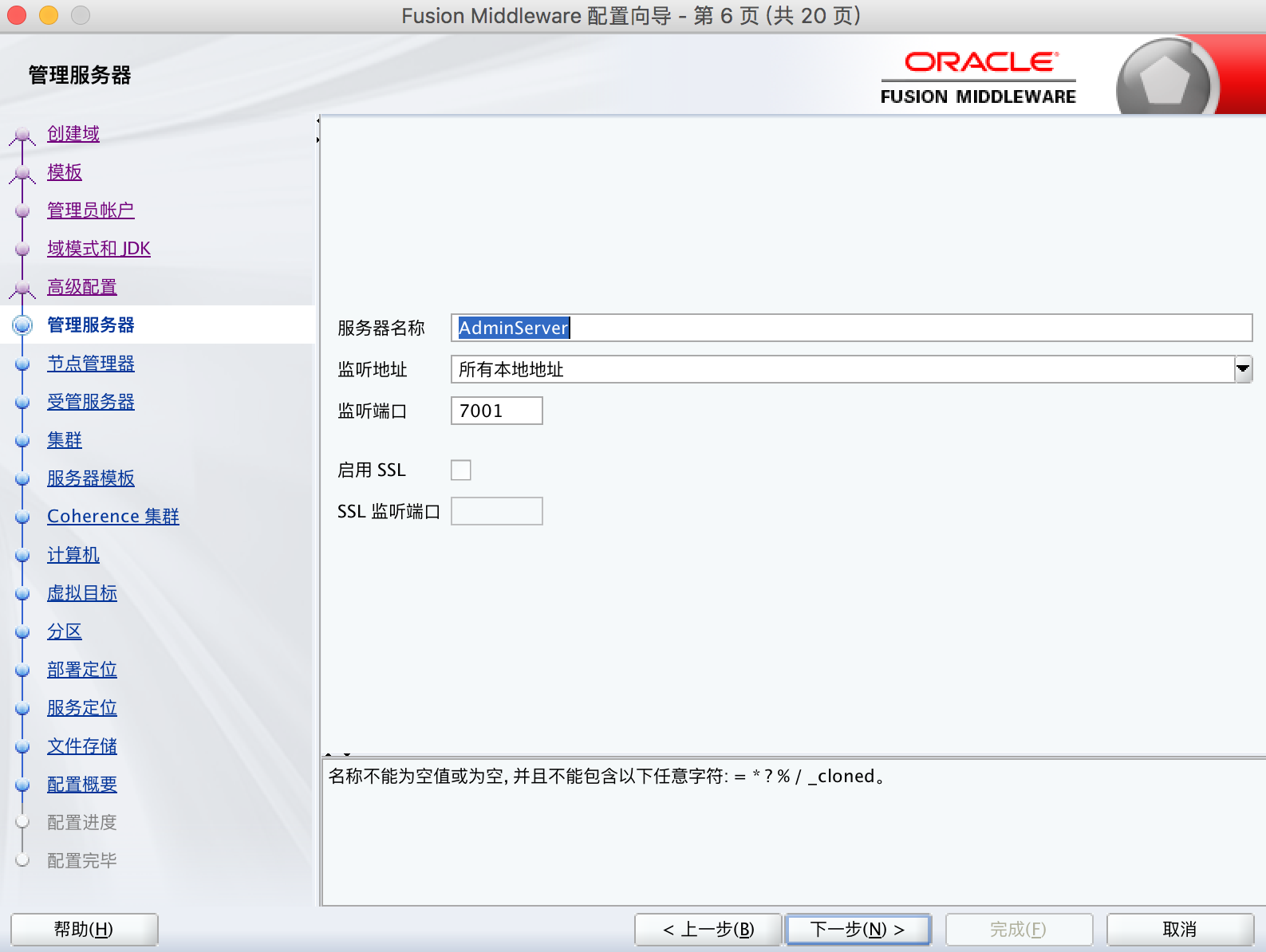Go back with 上一步(B) button
The height and width of the screenshot is (952, 1266).
coord(708,930)
